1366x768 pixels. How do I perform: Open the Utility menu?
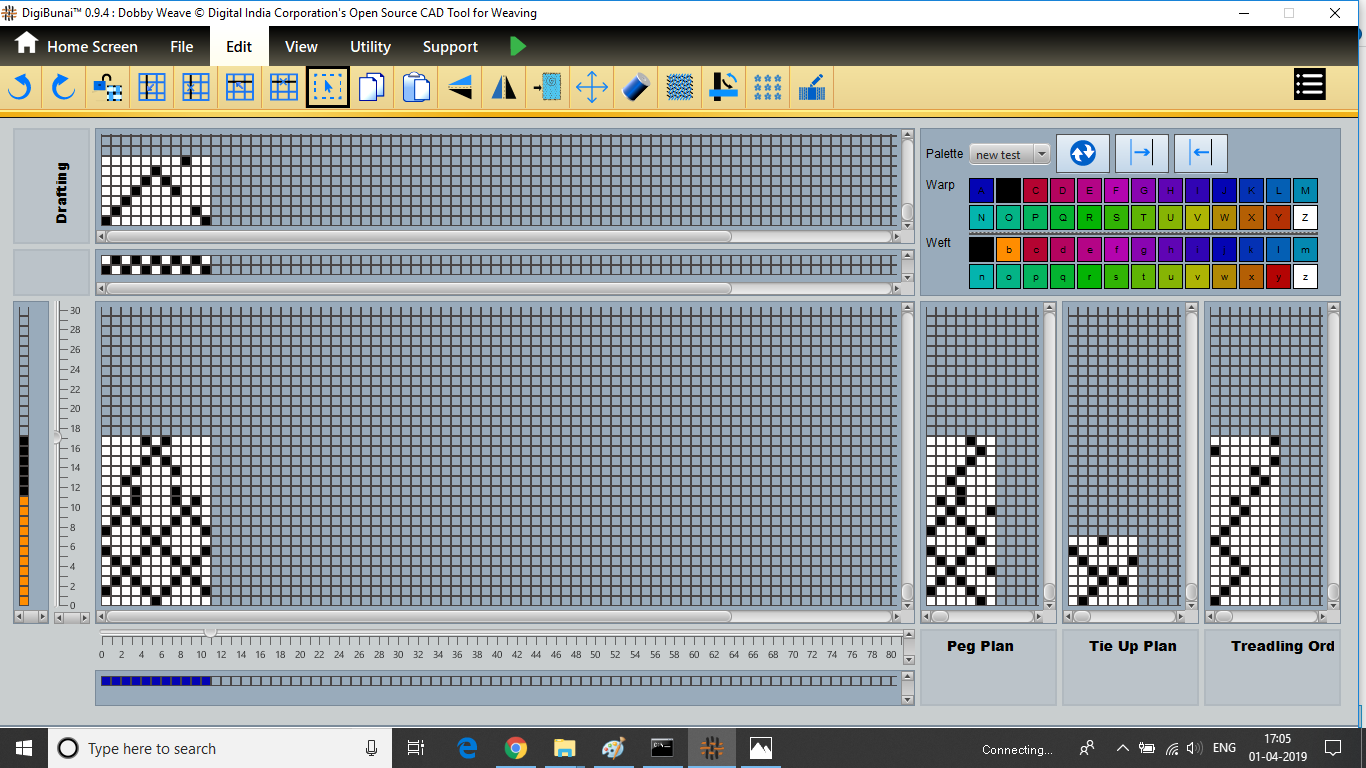370,47
